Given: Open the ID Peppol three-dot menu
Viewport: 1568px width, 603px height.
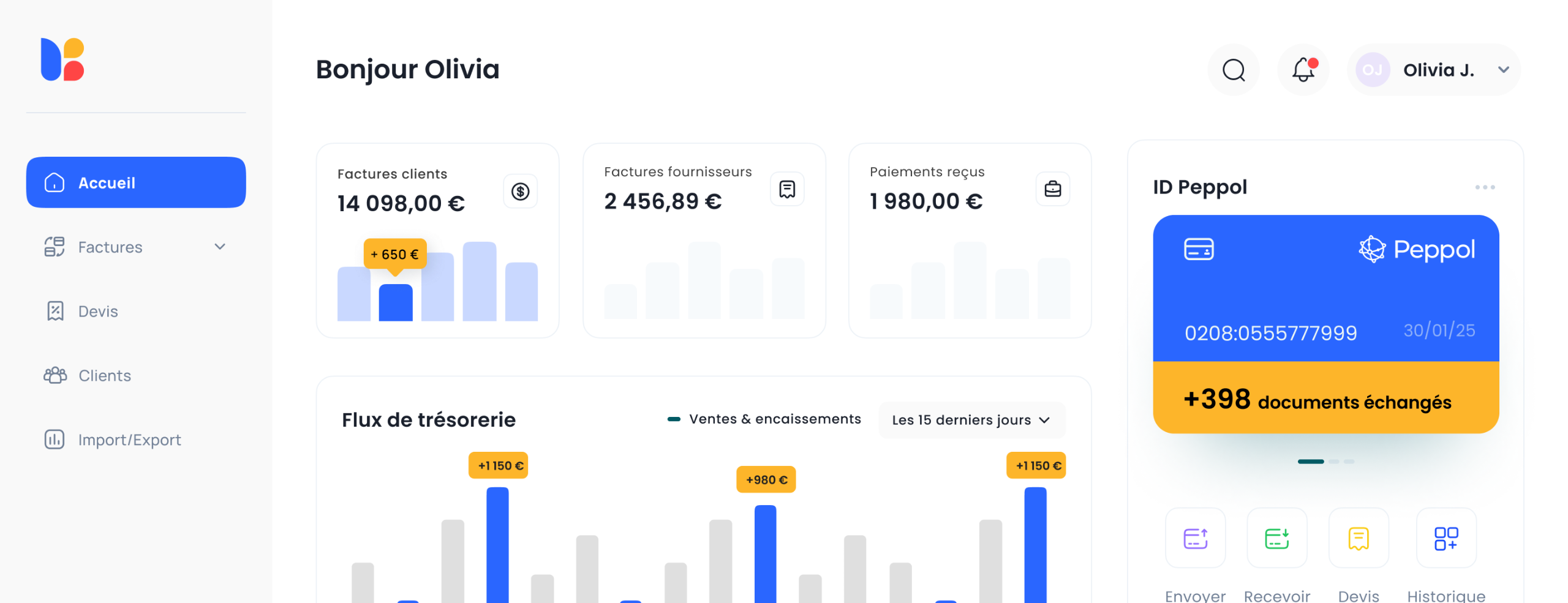Looking at the screenshot, I should click(1484, 187).
